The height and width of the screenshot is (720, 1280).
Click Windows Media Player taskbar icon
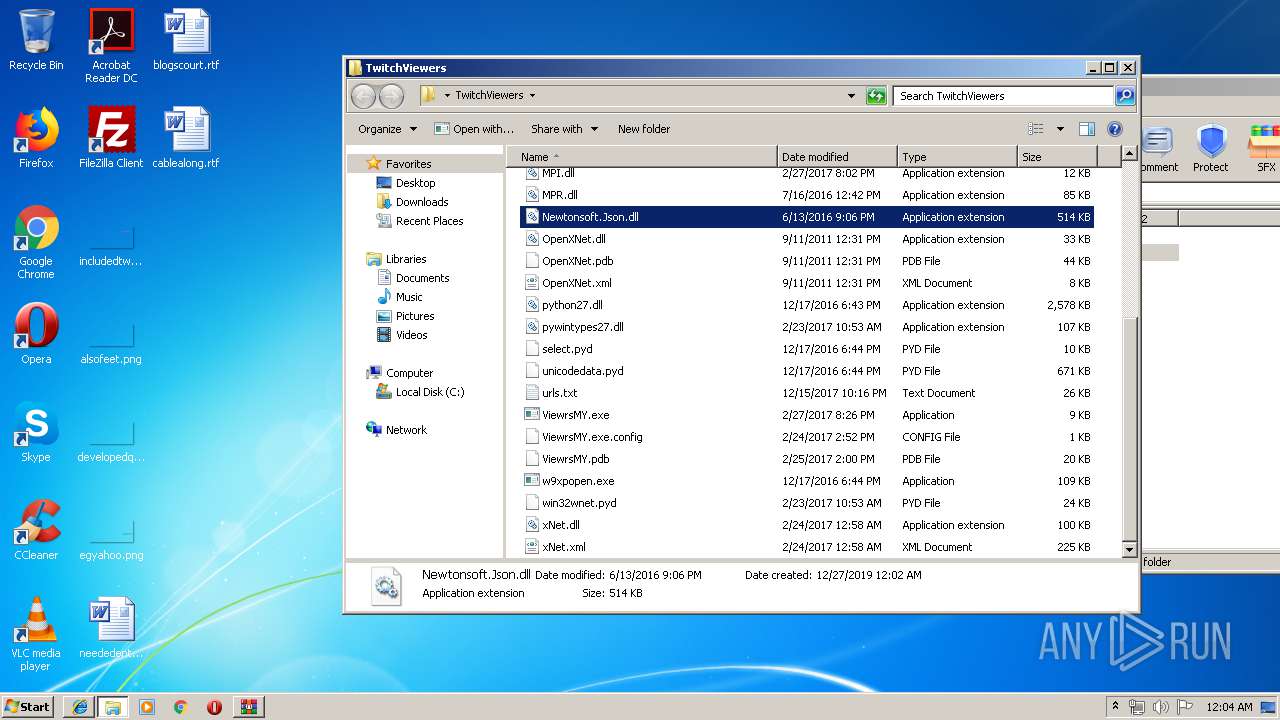147,707
